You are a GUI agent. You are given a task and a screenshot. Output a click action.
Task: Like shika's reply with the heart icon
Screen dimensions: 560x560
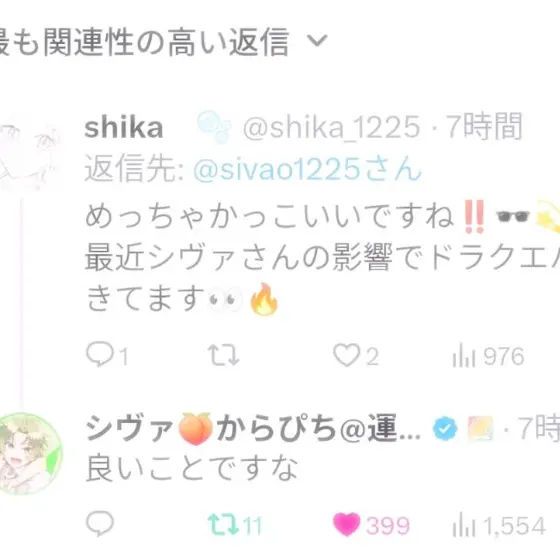346,355
